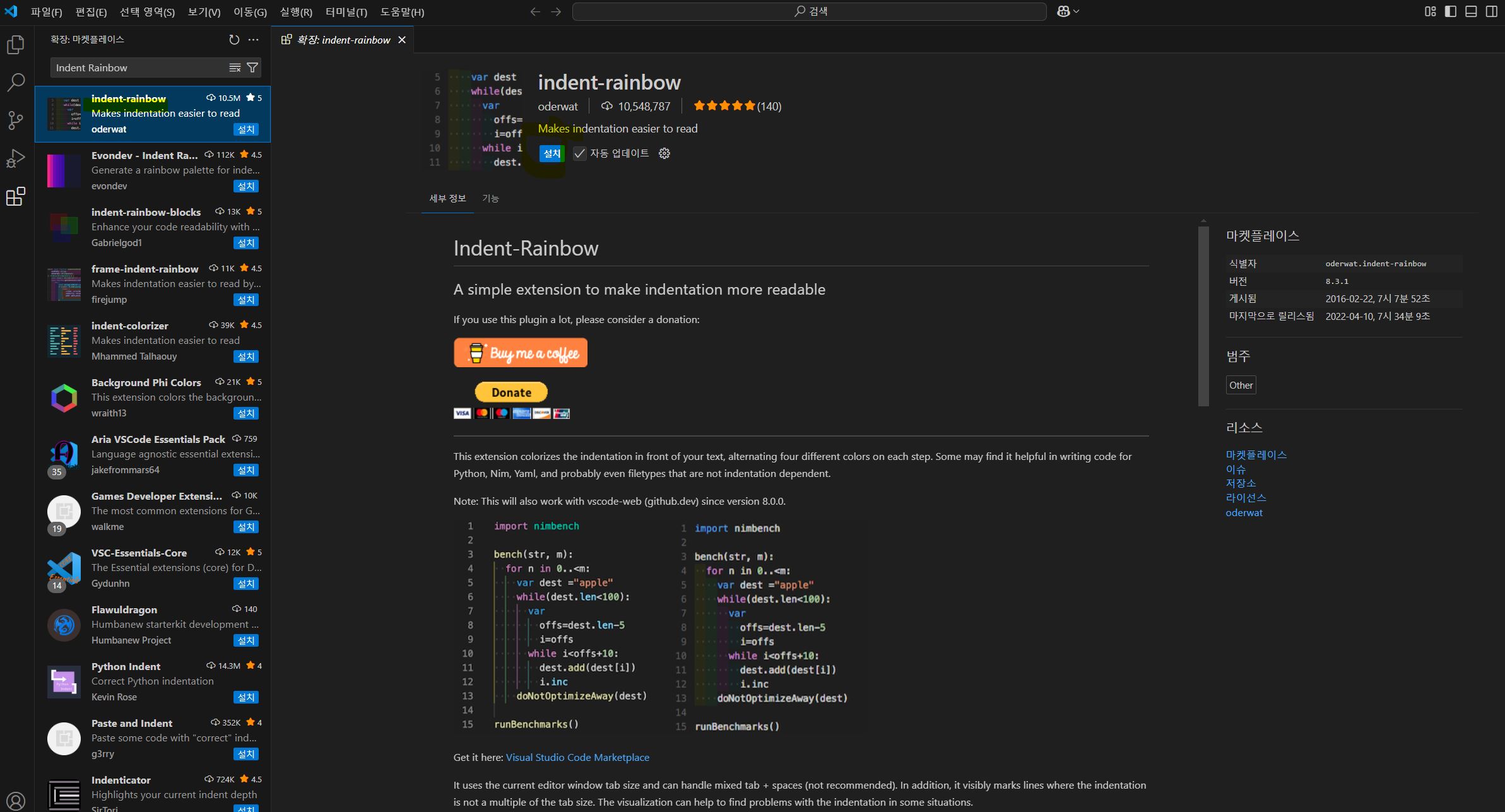Install indent-colorizer extension
The width and height of the screenshot is (1505, 812).
click(x=246, y=356)
